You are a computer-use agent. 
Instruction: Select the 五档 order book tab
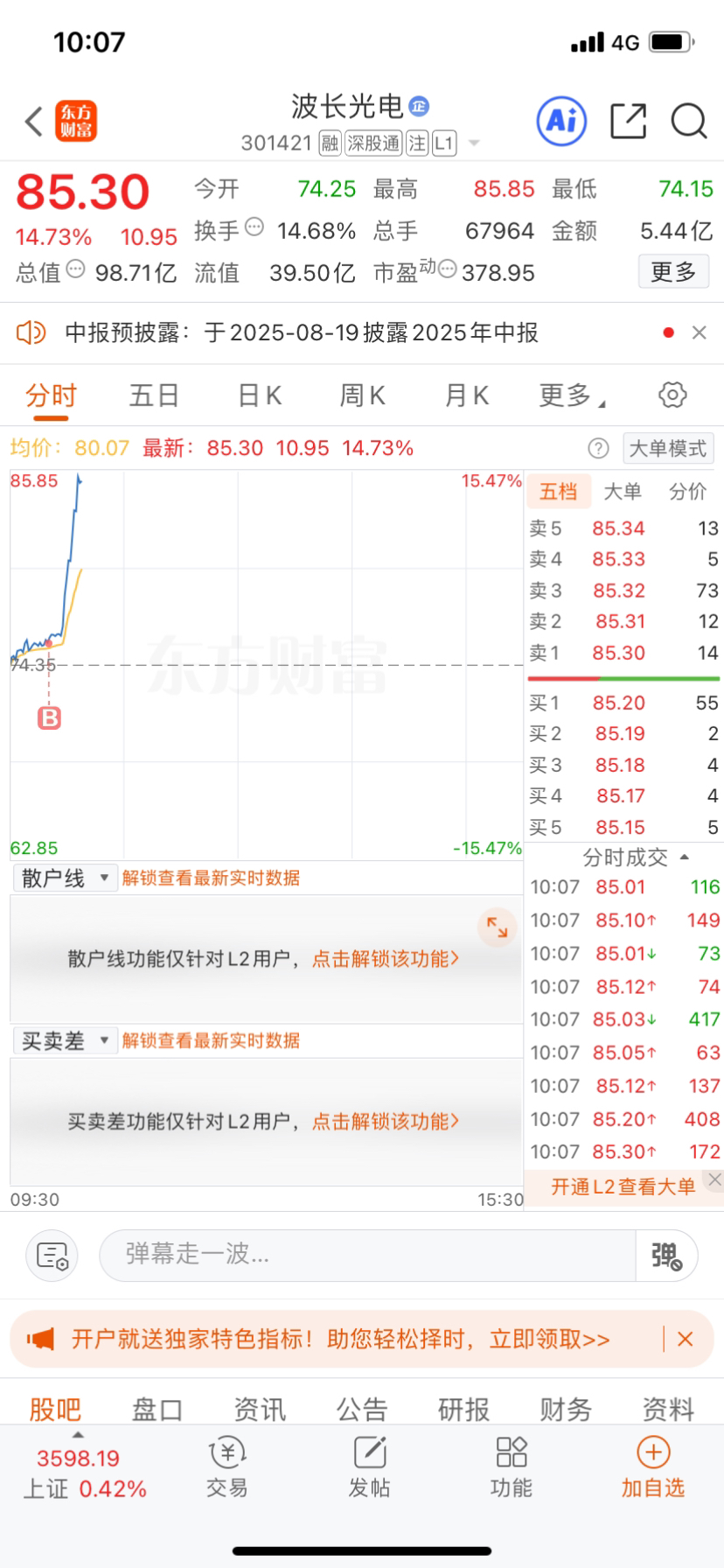pyautogui.click(x=559, y=491)
